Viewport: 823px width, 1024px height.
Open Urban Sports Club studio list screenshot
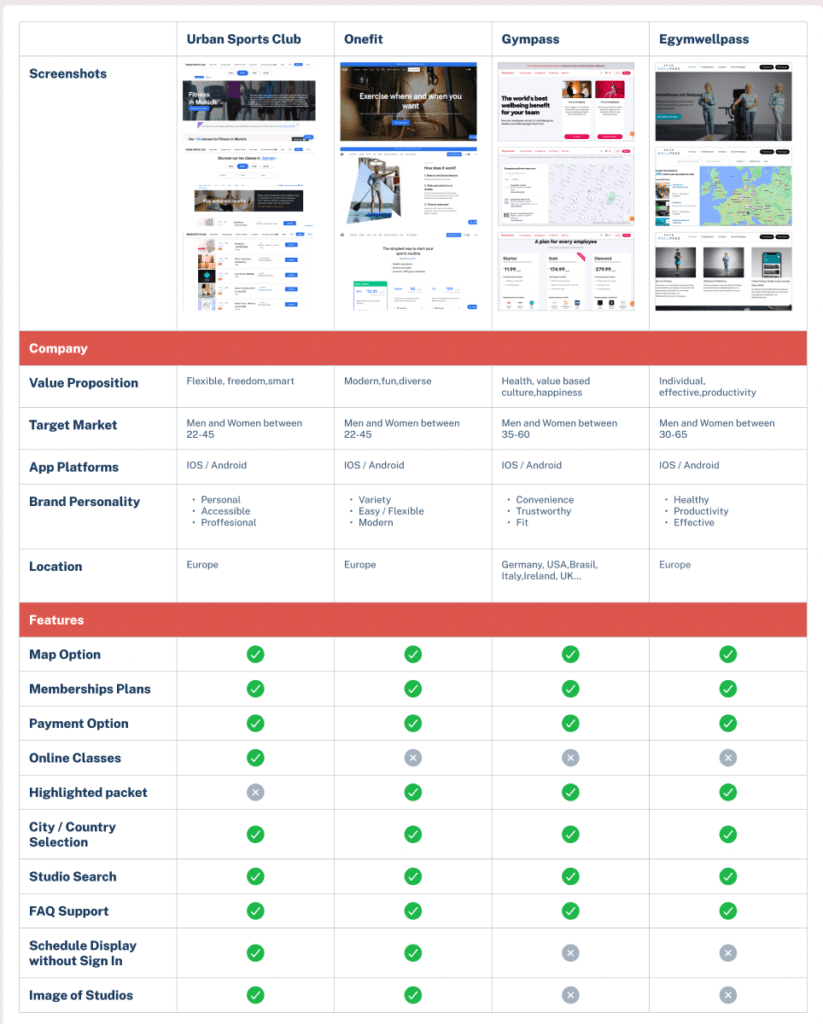pyautogui.click(x=249, y=271)
